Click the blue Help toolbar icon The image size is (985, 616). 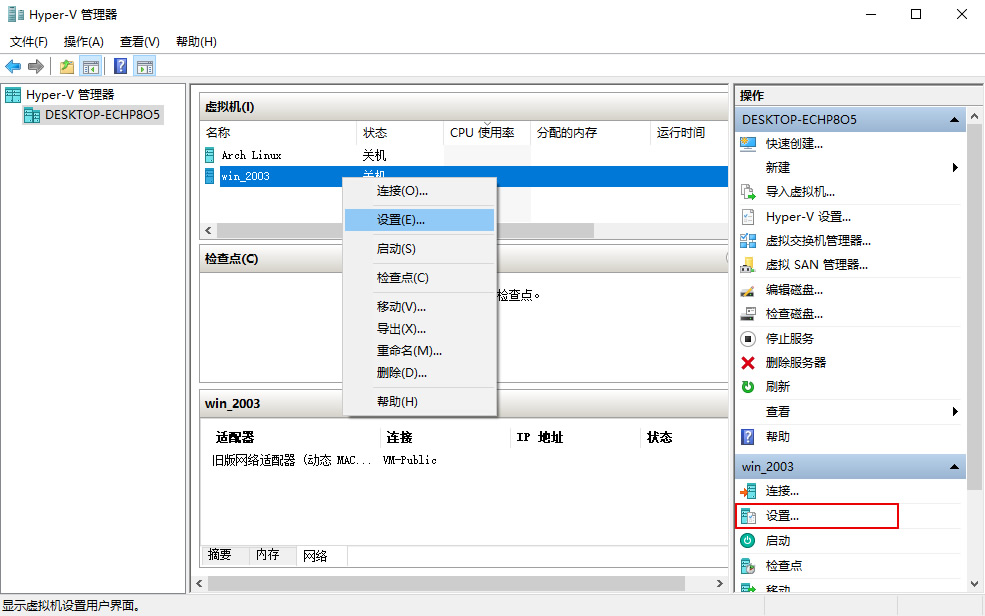coord(121,66)
